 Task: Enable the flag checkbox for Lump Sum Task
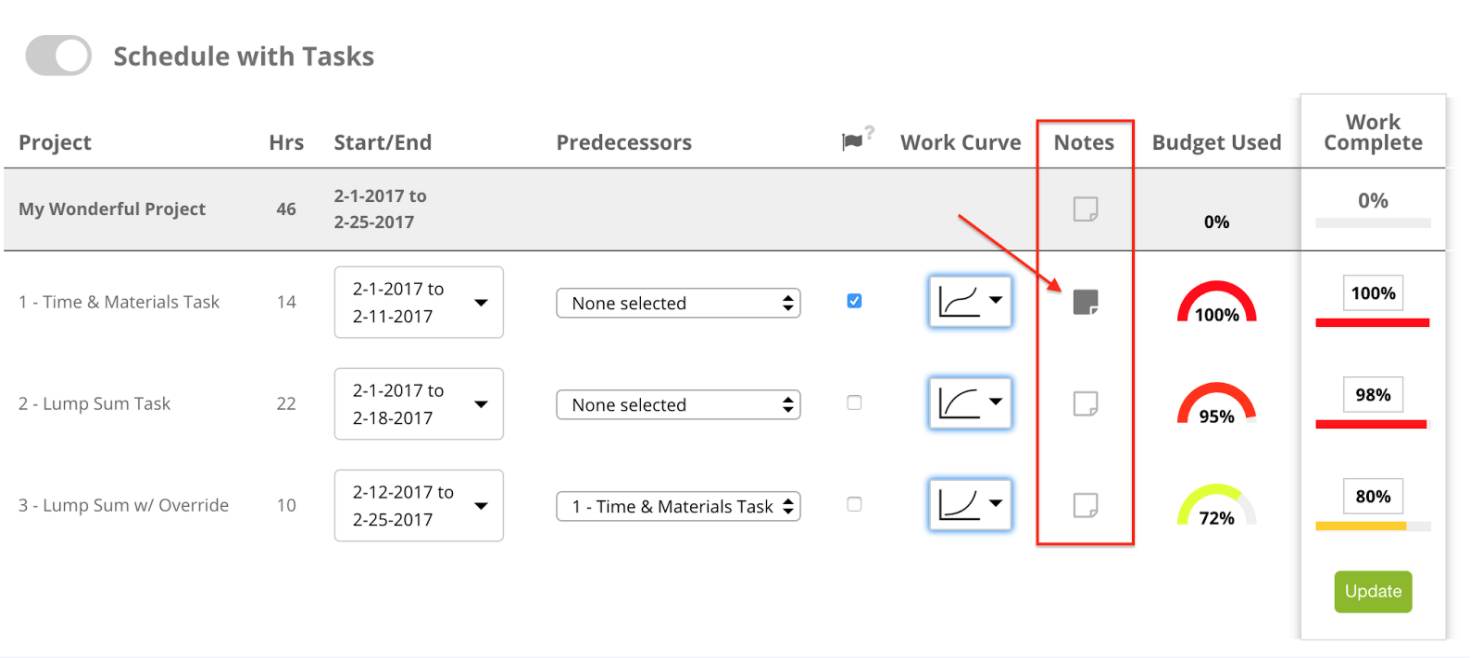(x=854, y=401)
